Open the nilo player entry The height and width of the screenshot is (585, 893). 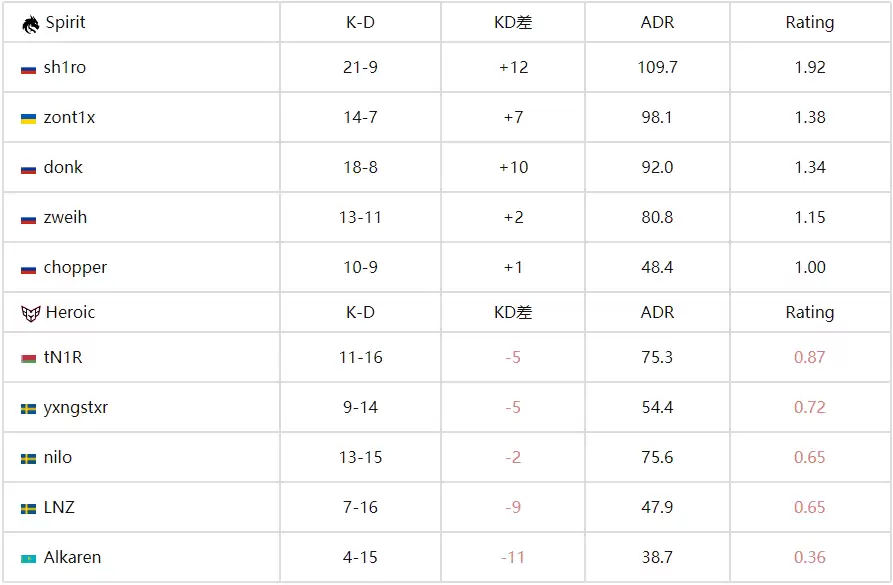58,458
